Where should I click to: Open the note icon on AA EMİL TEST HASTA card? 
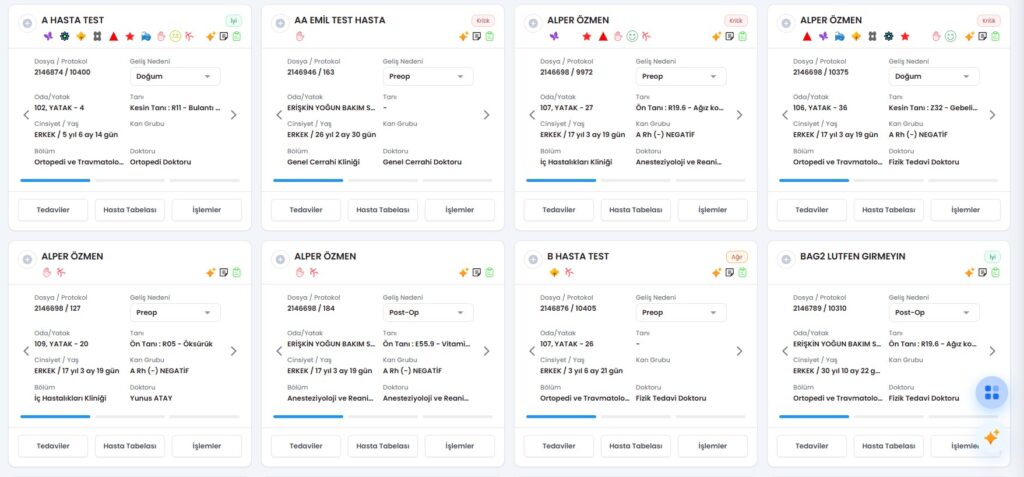[477, 37]
